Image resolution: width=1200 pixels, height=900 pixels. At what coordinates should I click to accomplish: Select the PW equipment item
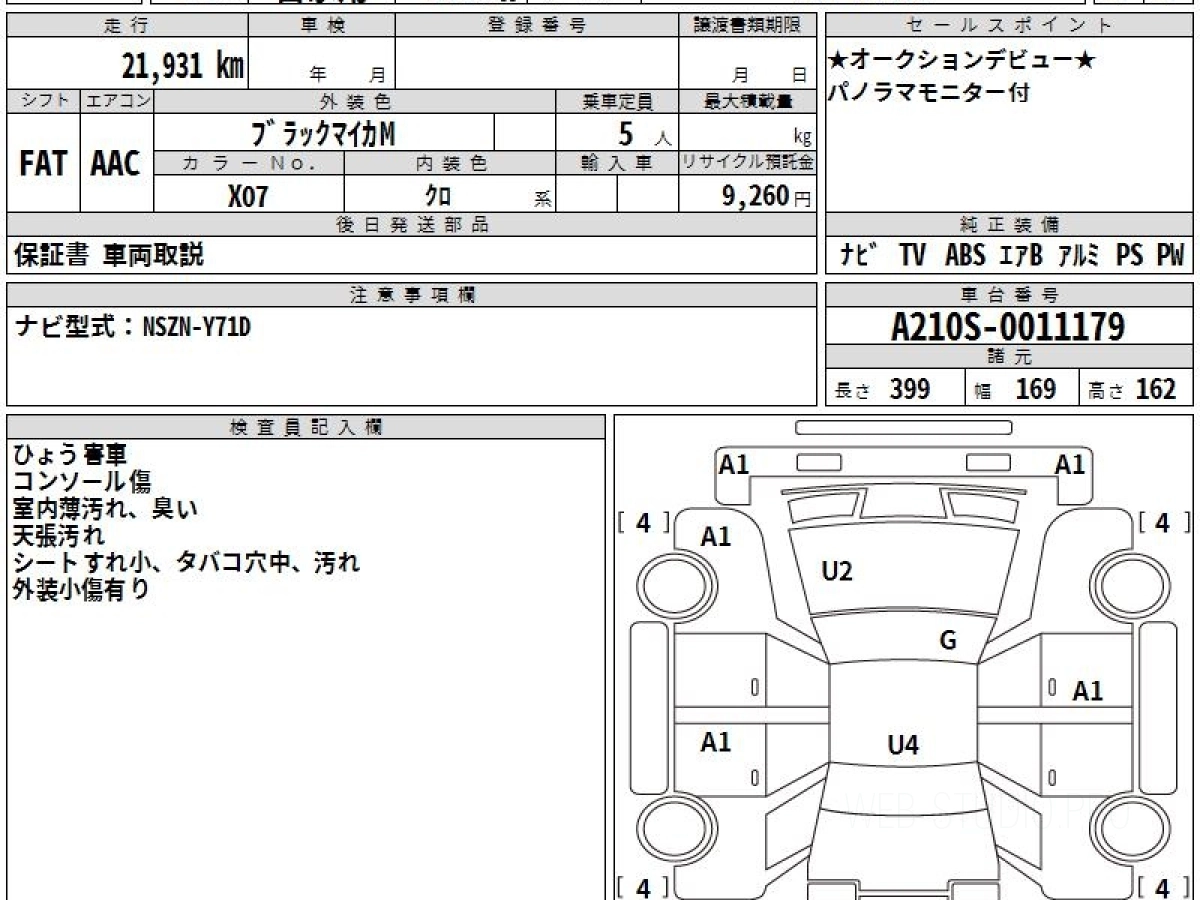1170,256
